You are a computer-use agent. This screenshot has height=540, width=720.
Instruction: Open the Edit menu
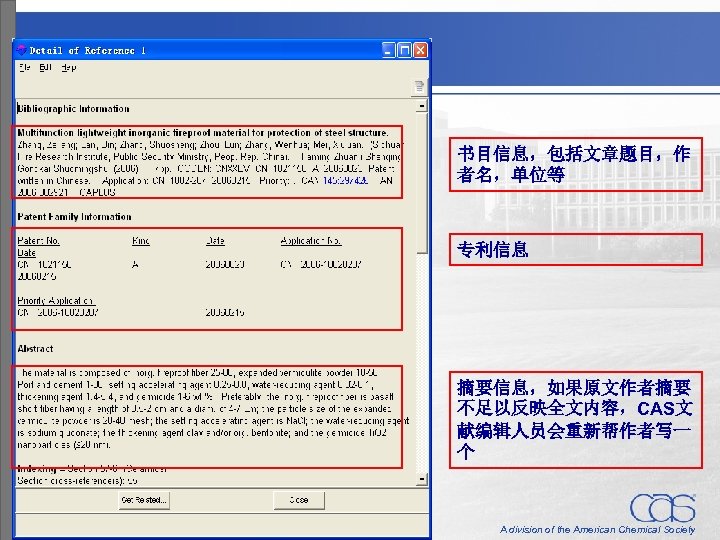tap(45, 68)
